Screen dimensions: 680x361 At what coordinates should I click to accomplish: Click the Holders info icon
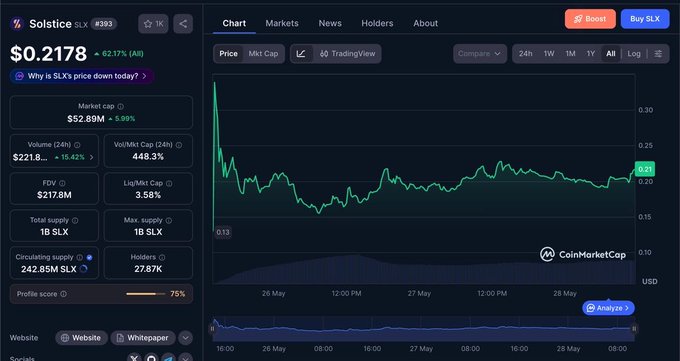[162, 257]
